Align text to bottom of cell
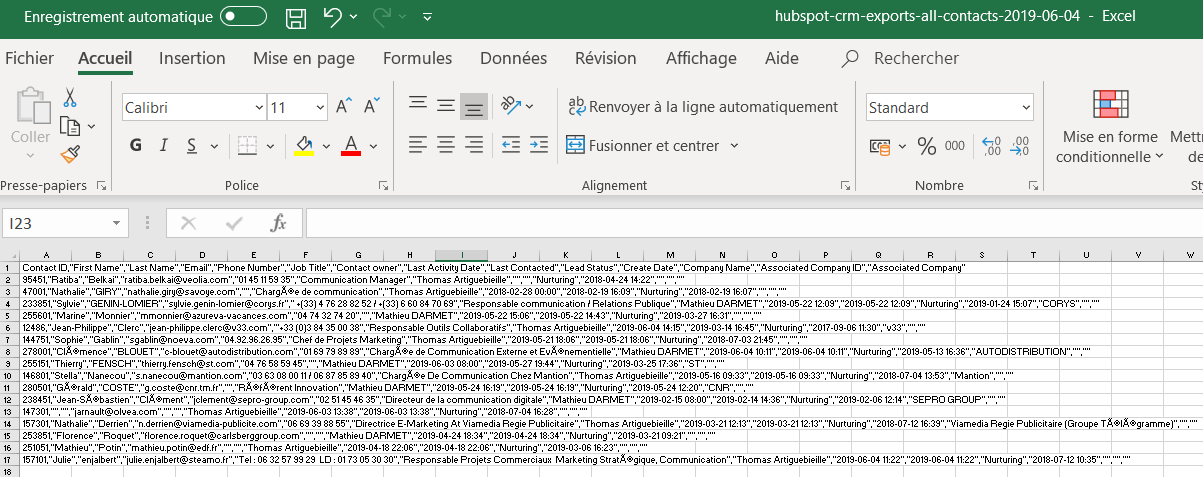Viewport: 1203px width, 477px height. pyautogui.click(x=474, y=106)
